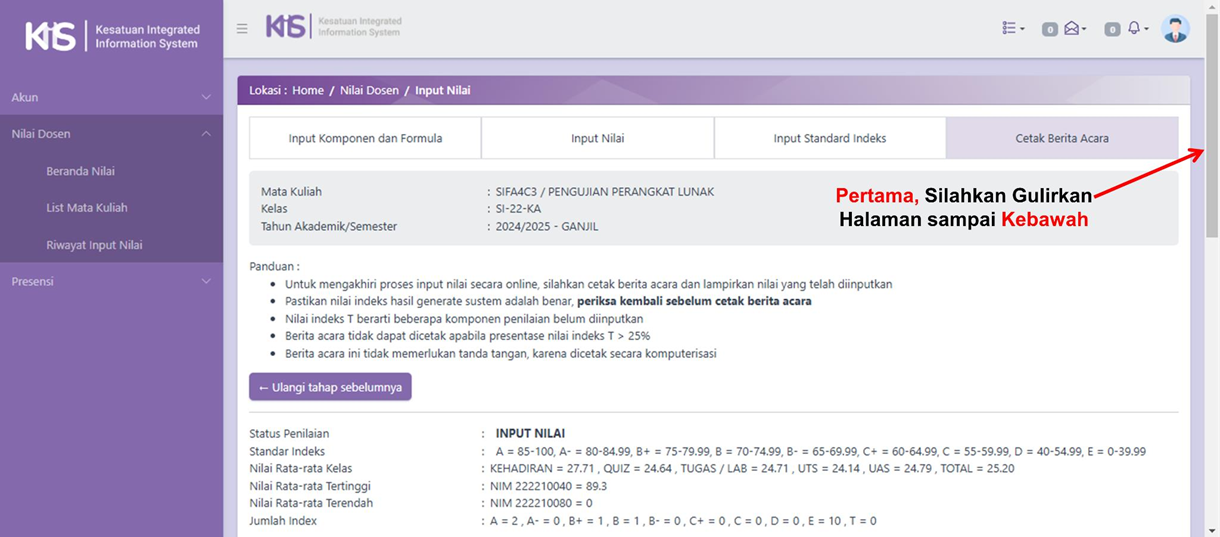The height and width of the screenshot is (537, 1220).
Task: Click the hamburger menu icon
Action: coord(242,29)
